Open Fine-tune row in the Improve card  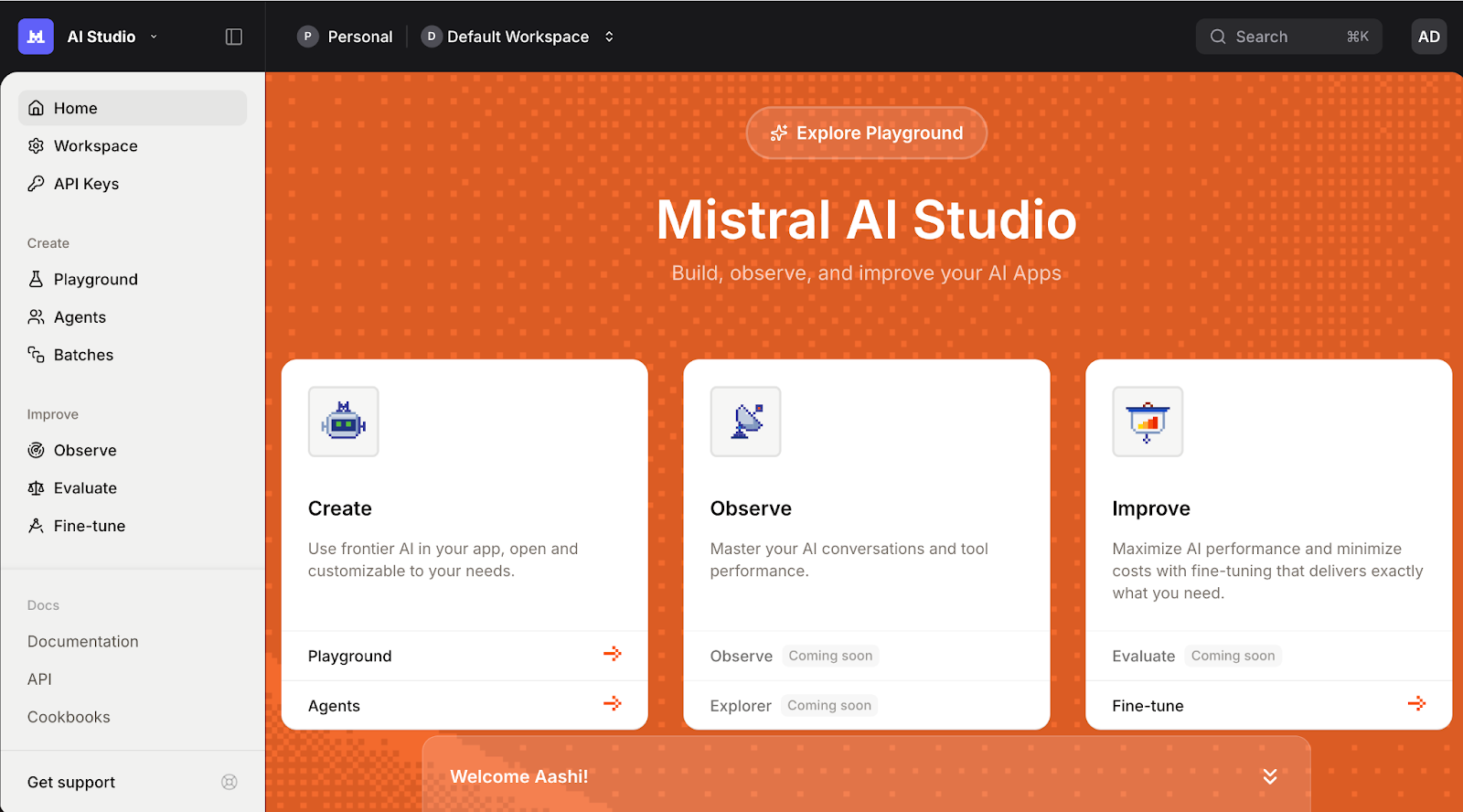coord(1269,705)
